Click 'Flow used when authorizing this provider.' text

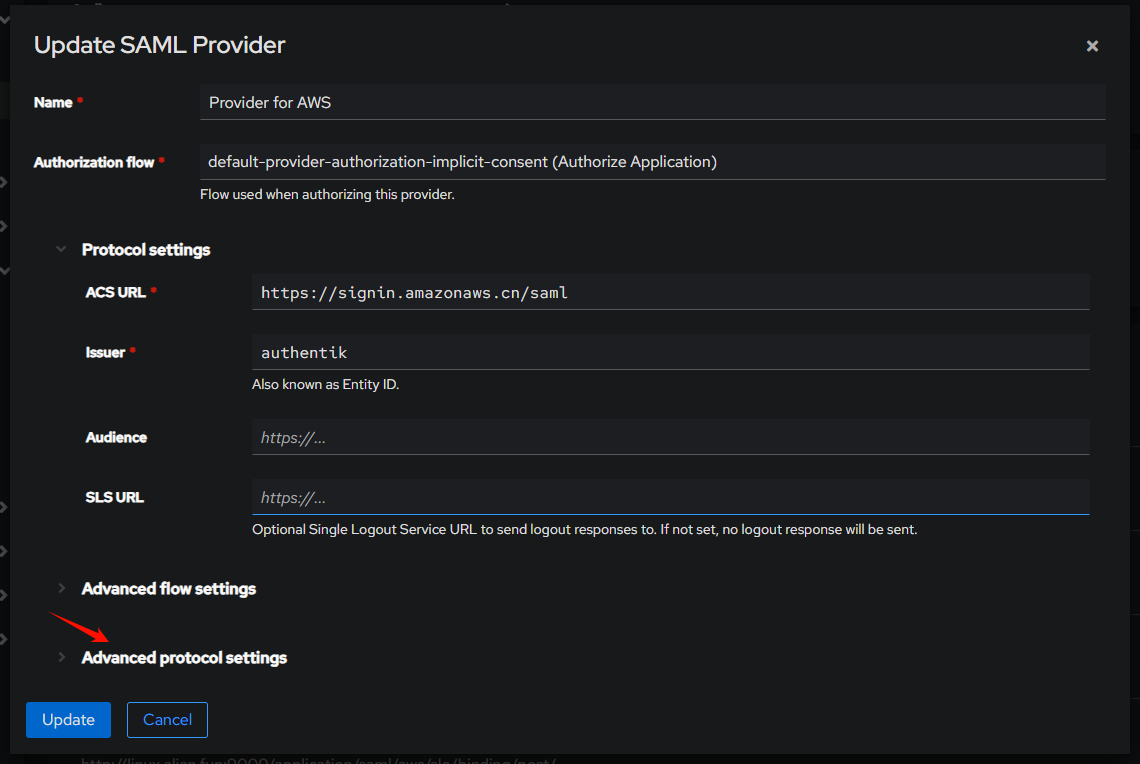(327, 195)
